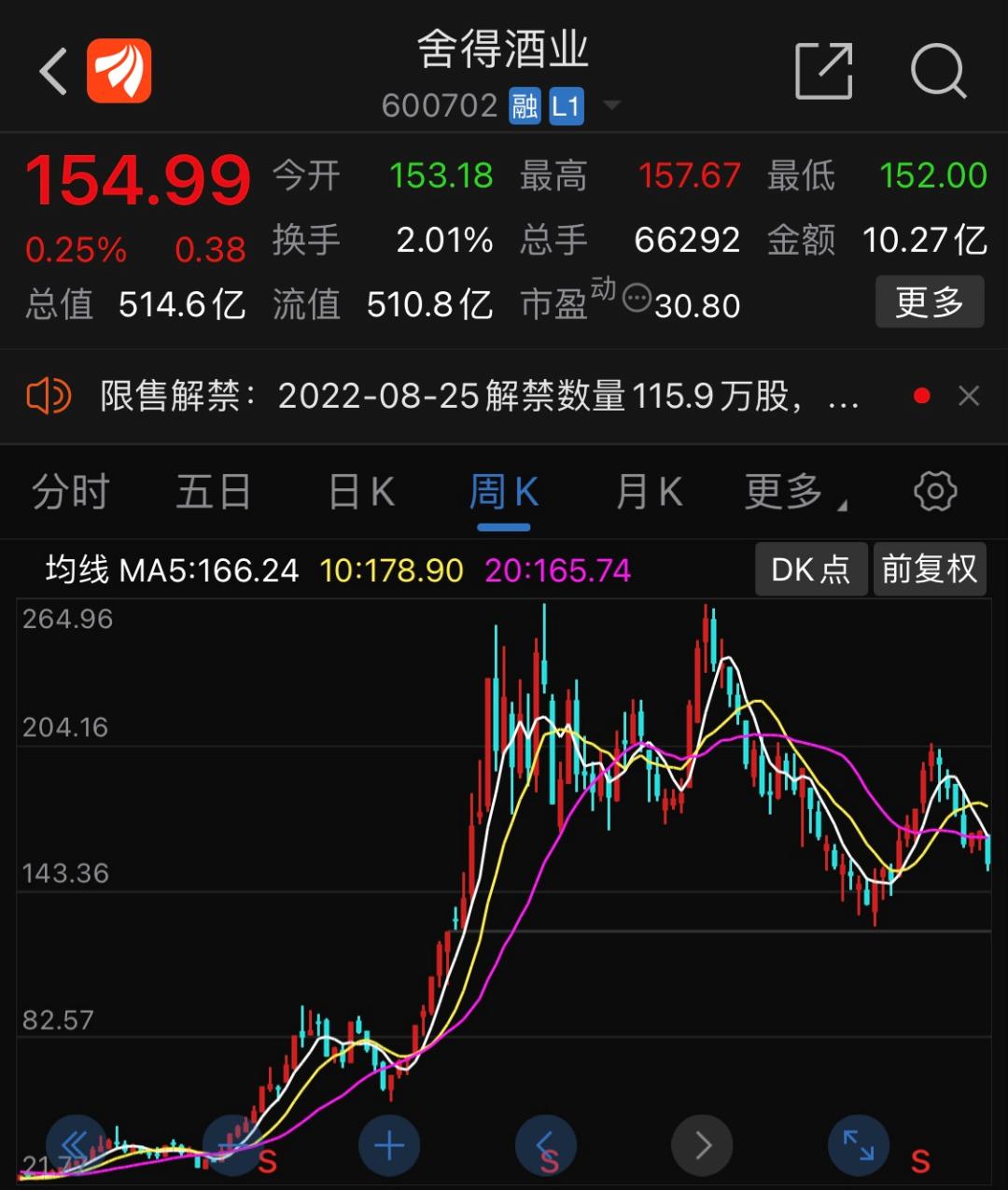The image size is (1008, 1190).
Task: Switch to 日K tab
Action: [x=362, y=492]
